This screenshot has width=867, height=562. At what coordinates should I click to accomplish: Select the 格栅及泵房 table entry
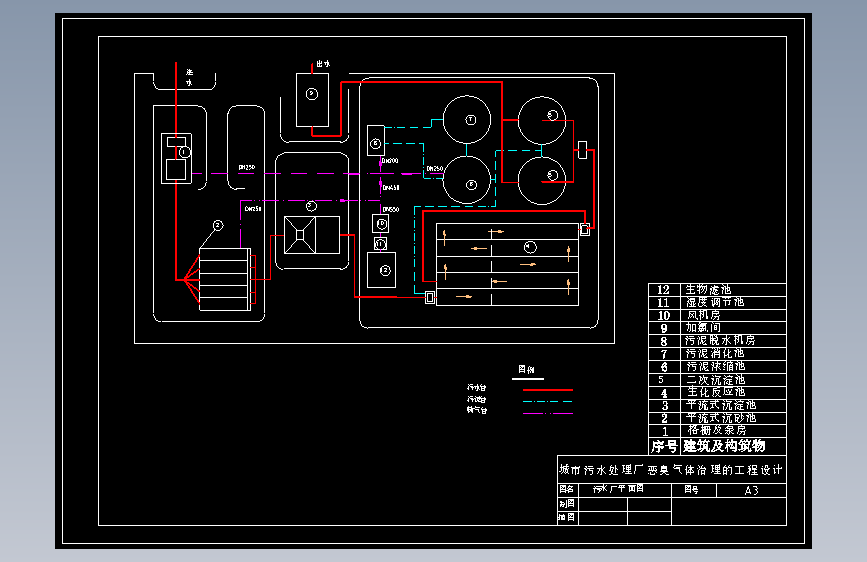[x=717, y=430]
